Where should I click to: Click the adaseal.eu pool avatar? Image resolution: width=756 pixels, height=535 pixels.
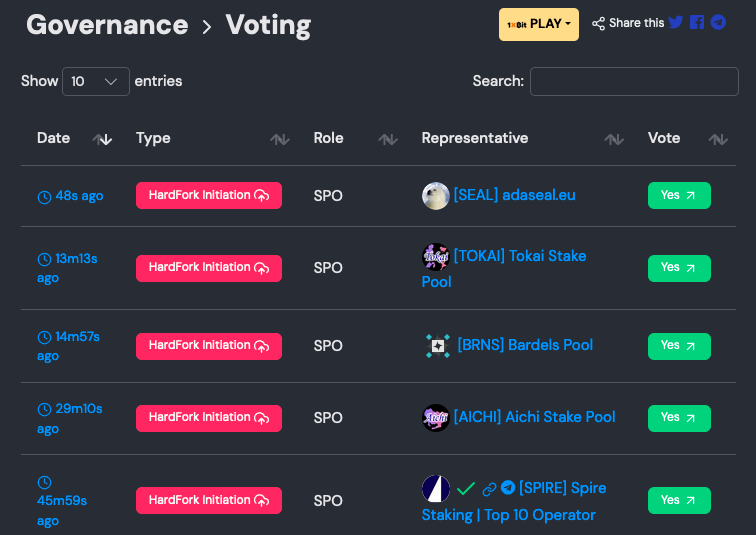(x=435, y=195)
